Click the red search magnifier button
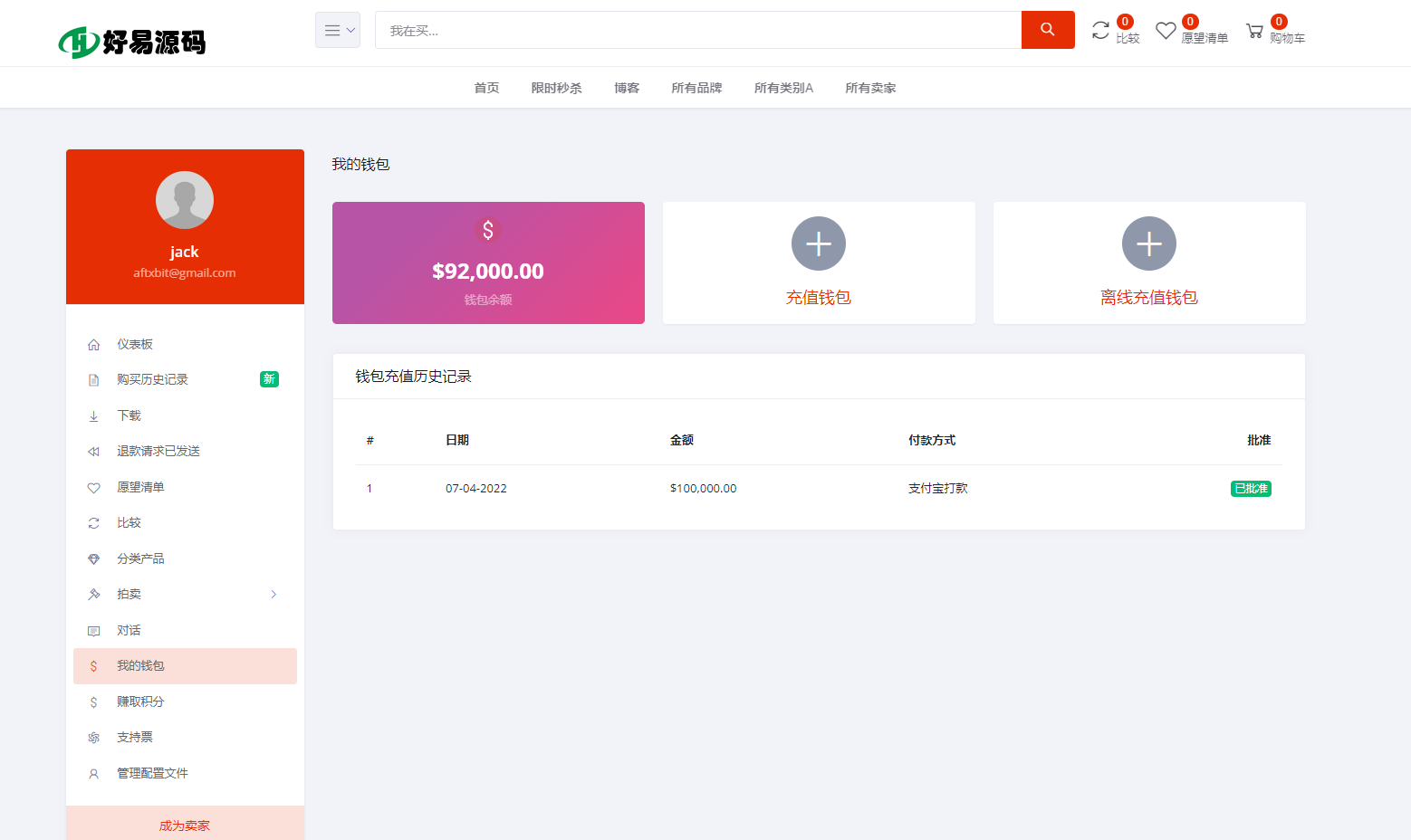 1048,30
